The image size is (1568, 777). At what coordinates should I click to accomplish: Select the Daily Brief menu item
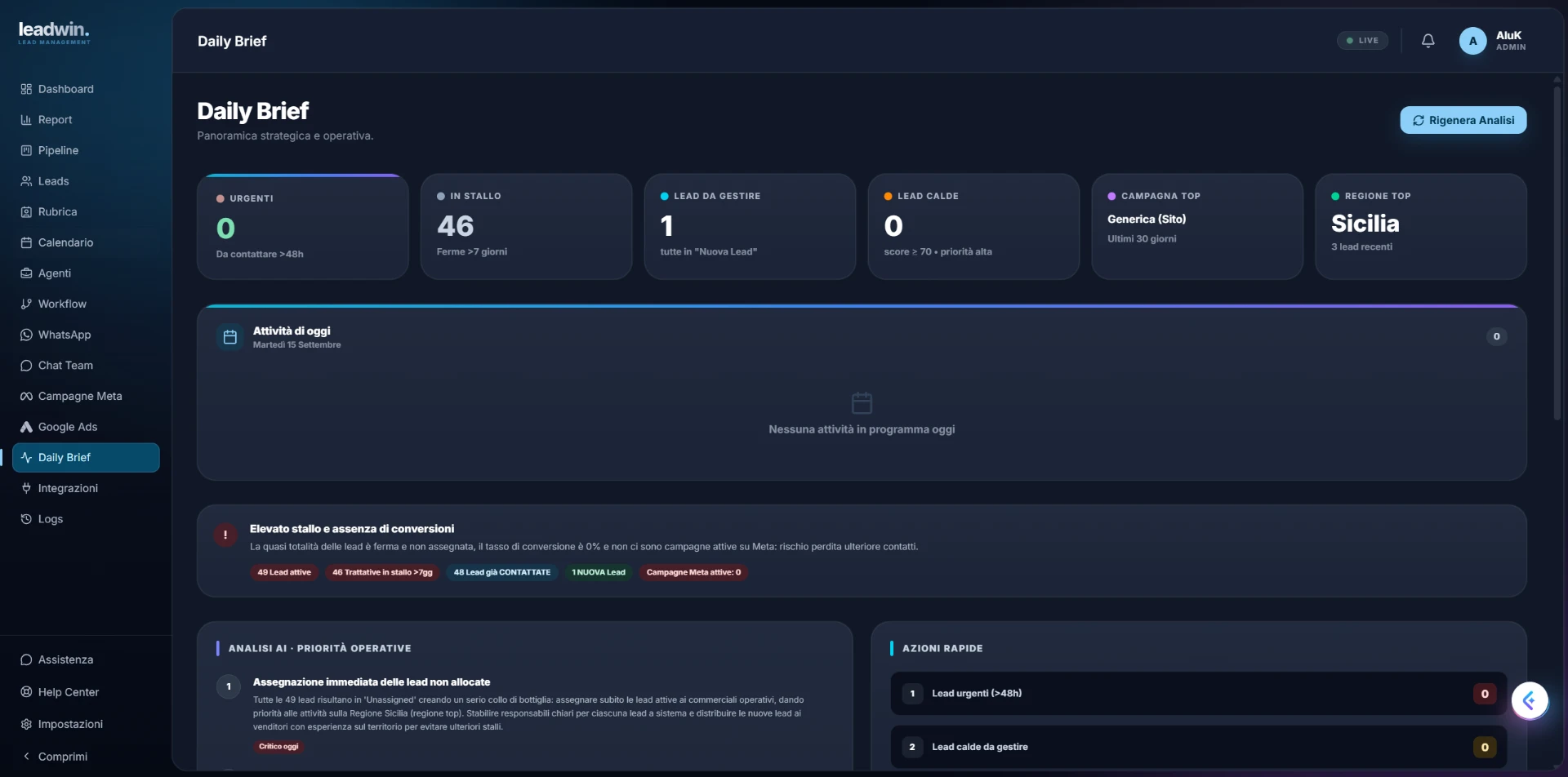tap(86, 457)
